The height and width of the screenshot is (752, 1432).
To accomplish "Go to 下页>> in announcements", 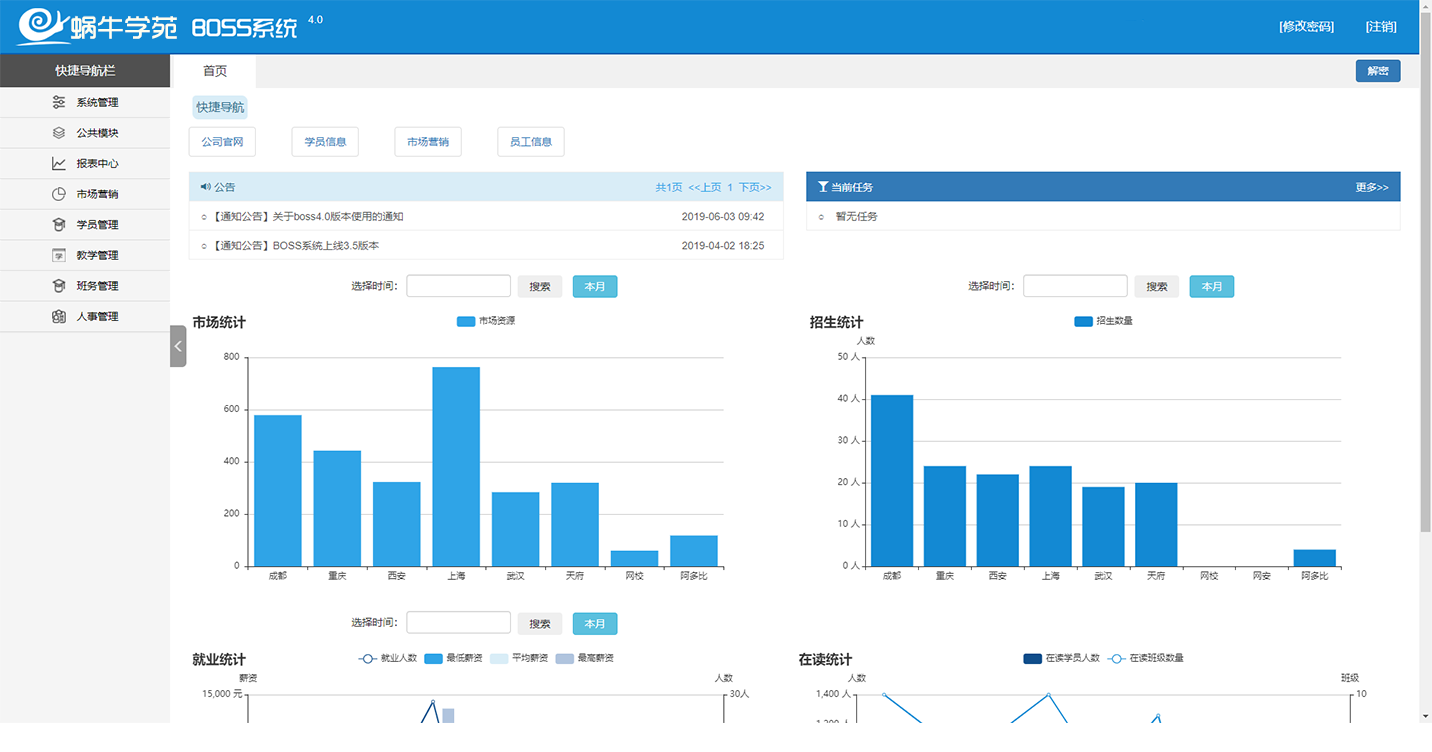I will 755,187.
